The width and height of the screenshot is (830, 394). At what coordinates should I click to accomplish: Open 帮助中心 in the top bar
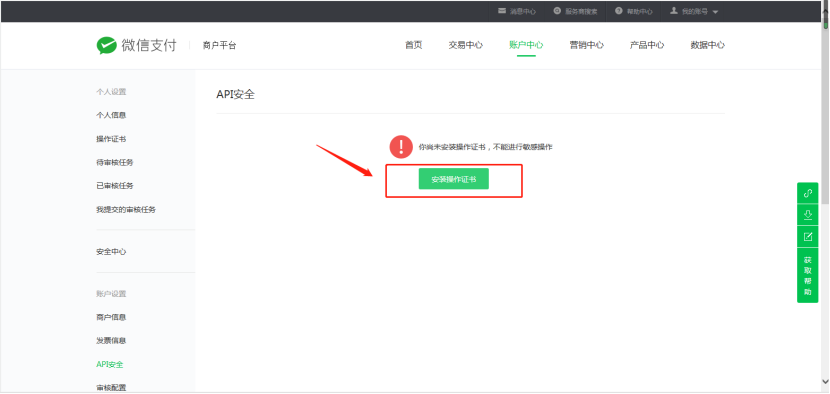click(x=639, y=11)
